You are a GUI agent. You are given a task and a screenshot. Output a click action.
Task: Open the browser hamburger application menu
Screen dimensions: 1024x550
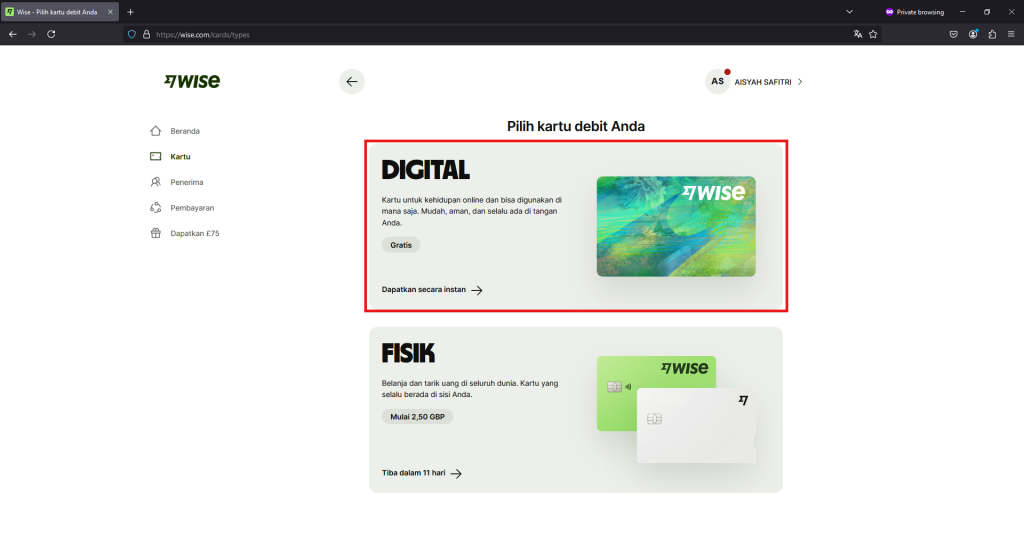pos(1010,34)
